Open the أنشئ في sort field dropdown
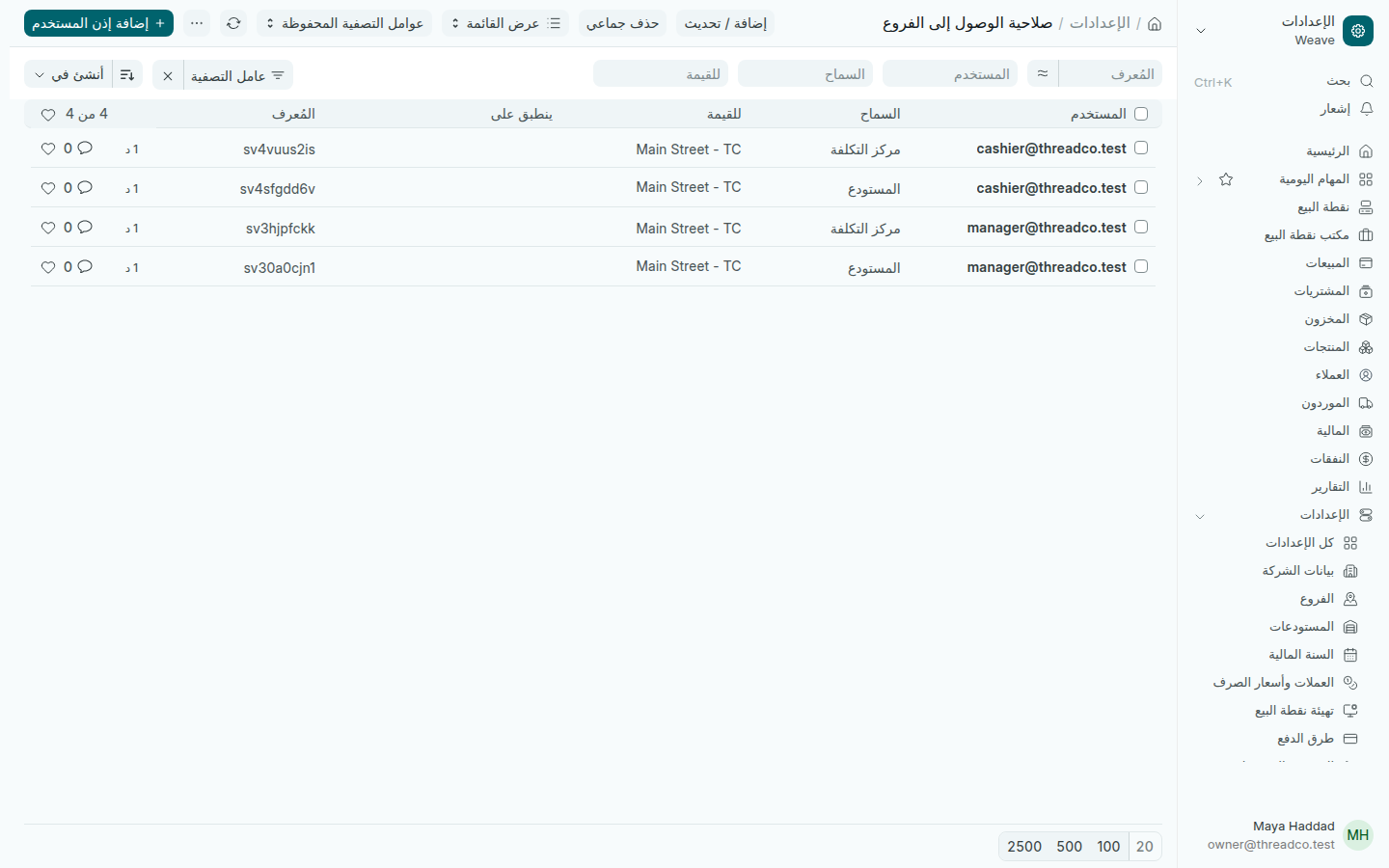This screenshot has width=1389, height=868. click(x=68, y=75)
